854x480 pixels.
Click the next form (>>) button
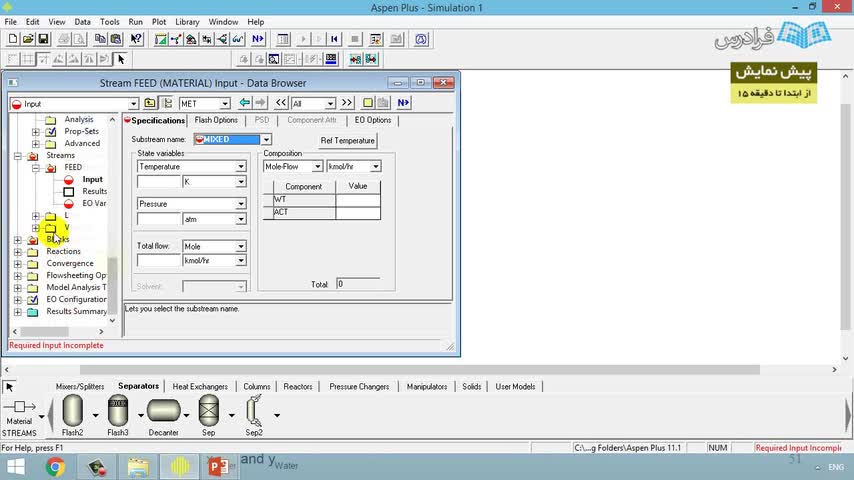point(346,103)
